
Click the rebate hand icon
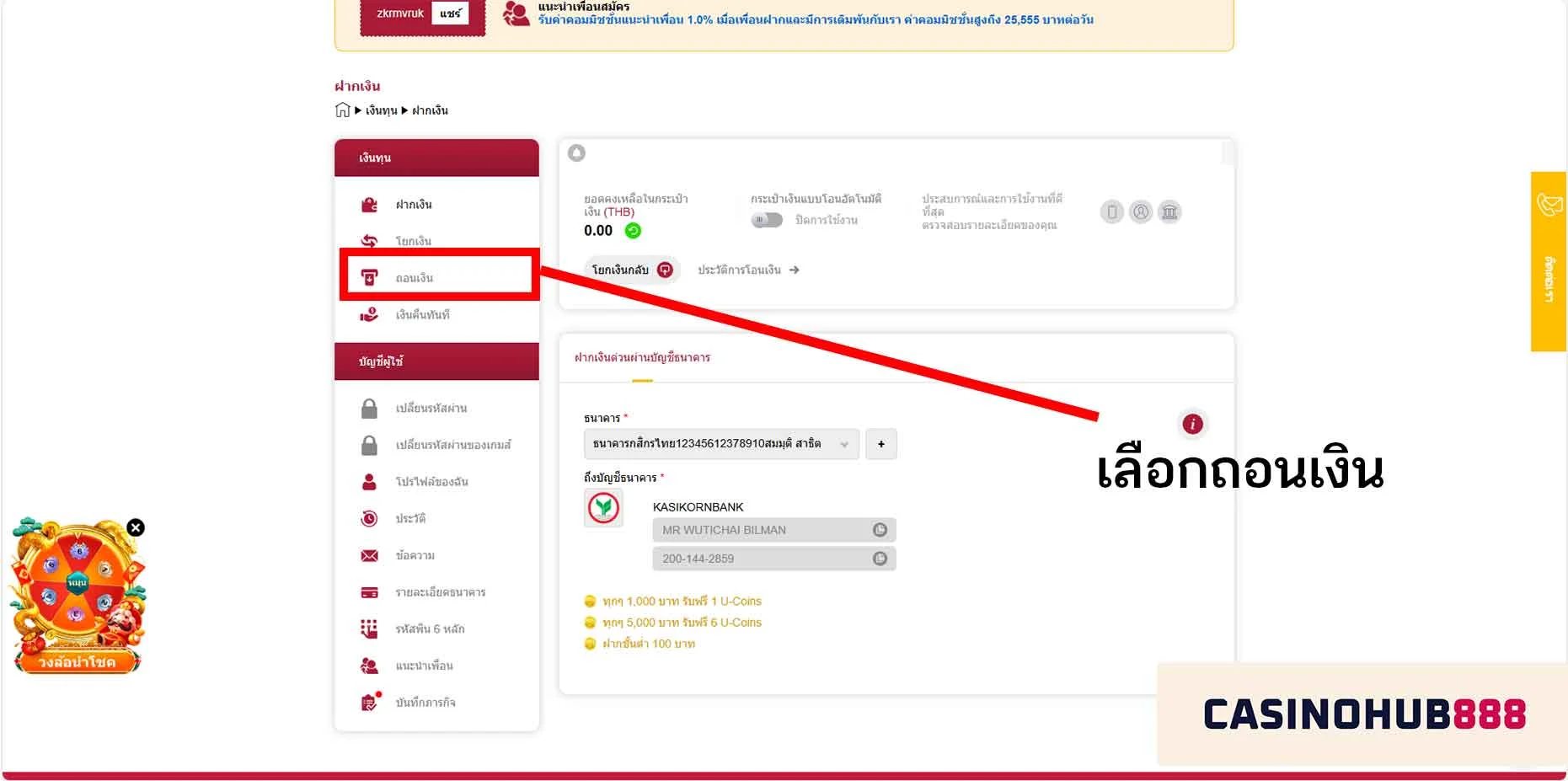pyautogui.click(x=369, y=314)
